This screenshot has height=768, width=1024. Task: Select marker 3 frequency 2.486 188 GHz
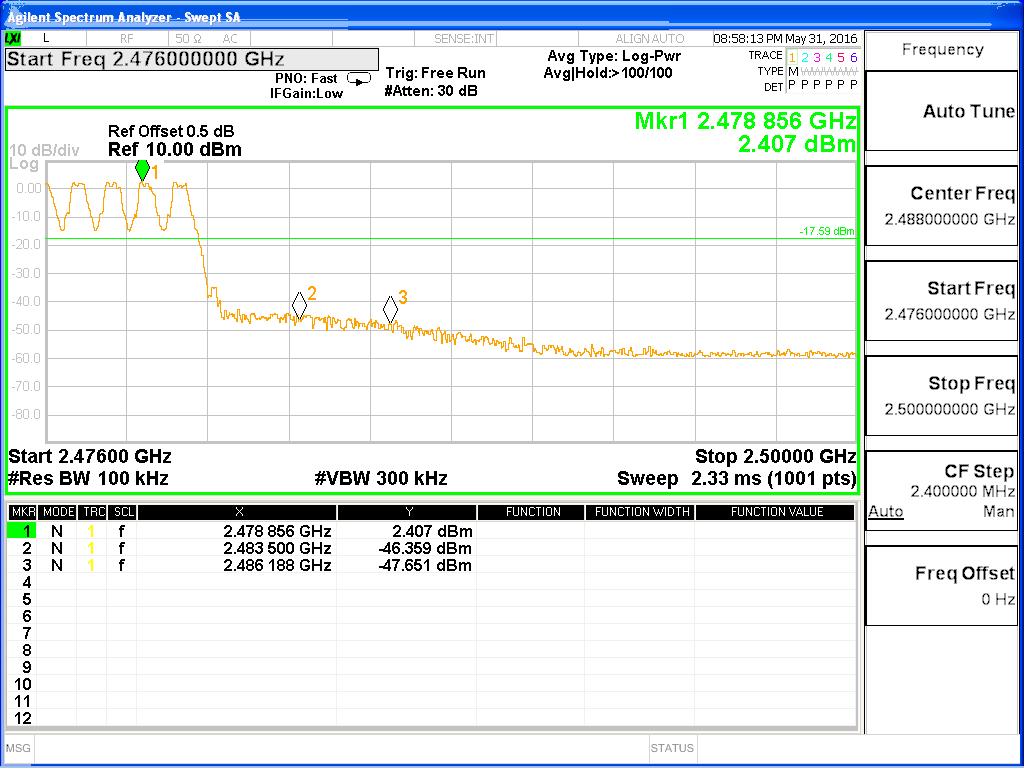click(x=277, y=565)
